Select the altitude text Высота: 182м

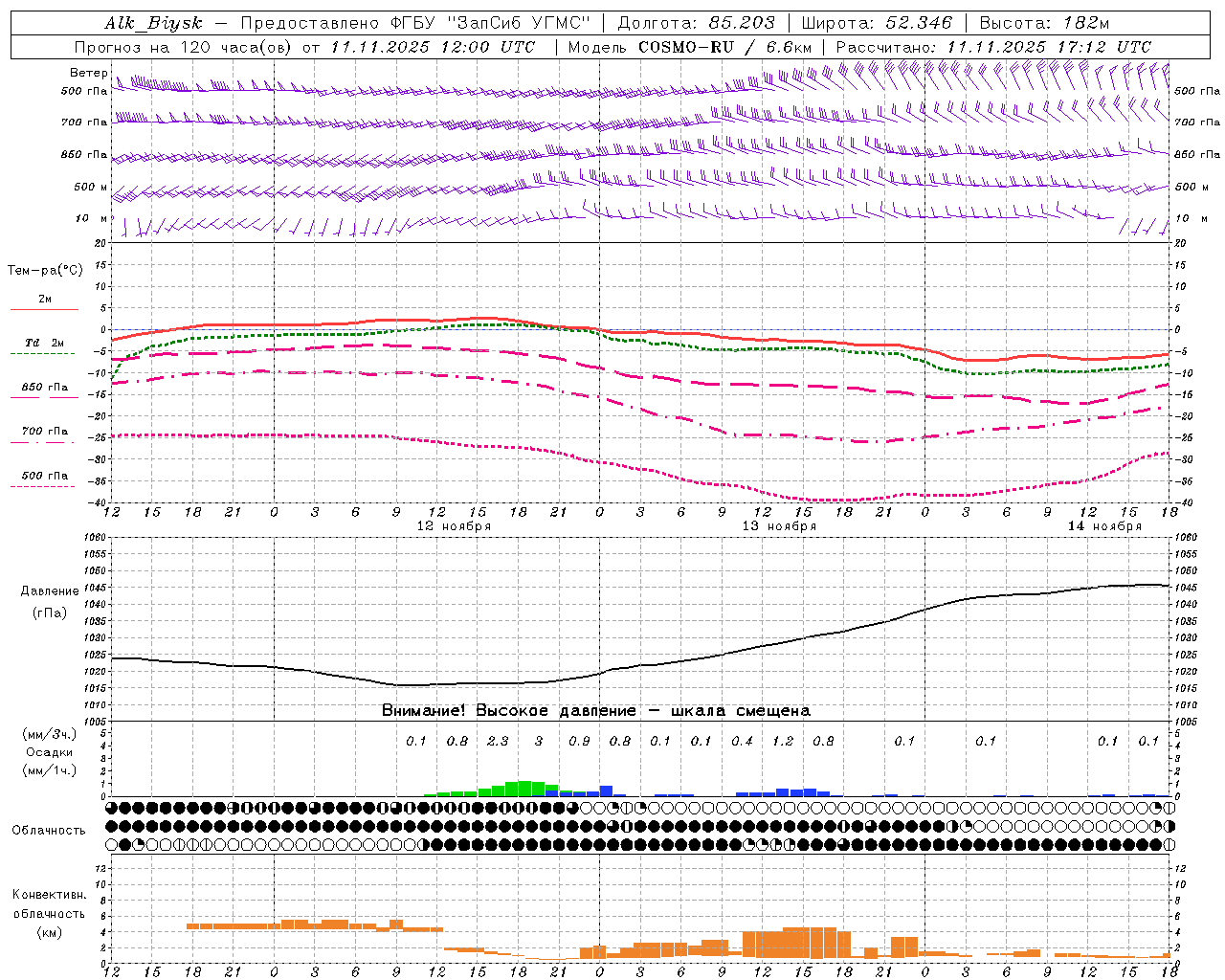tap(1044, 24)
